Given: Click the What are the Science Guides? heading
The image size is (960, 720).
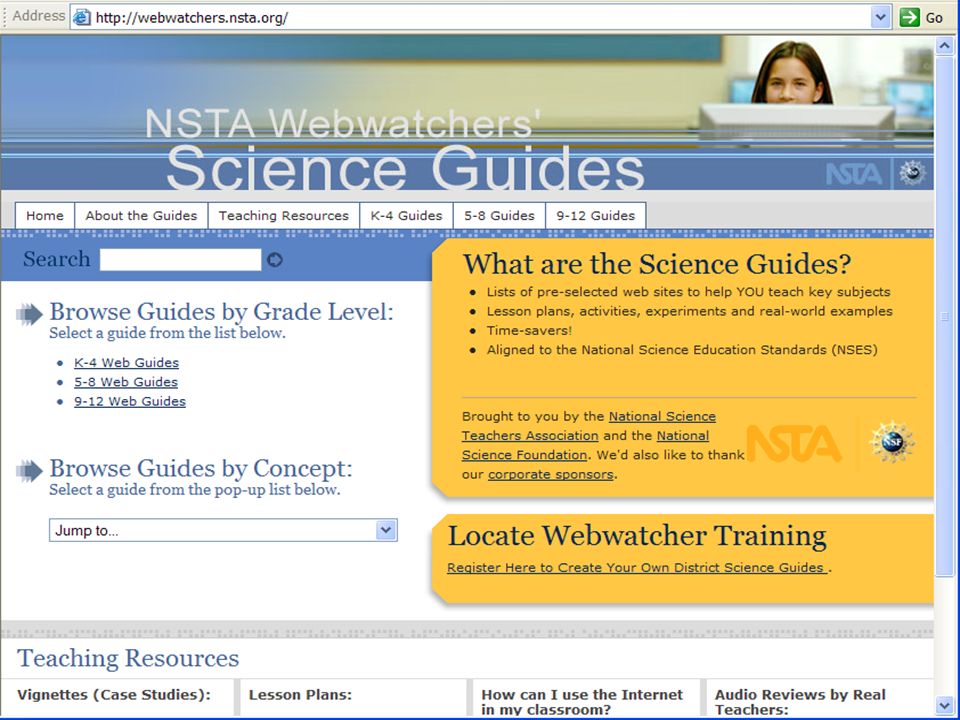Looking at the screenshot, I should click(657, 264).
